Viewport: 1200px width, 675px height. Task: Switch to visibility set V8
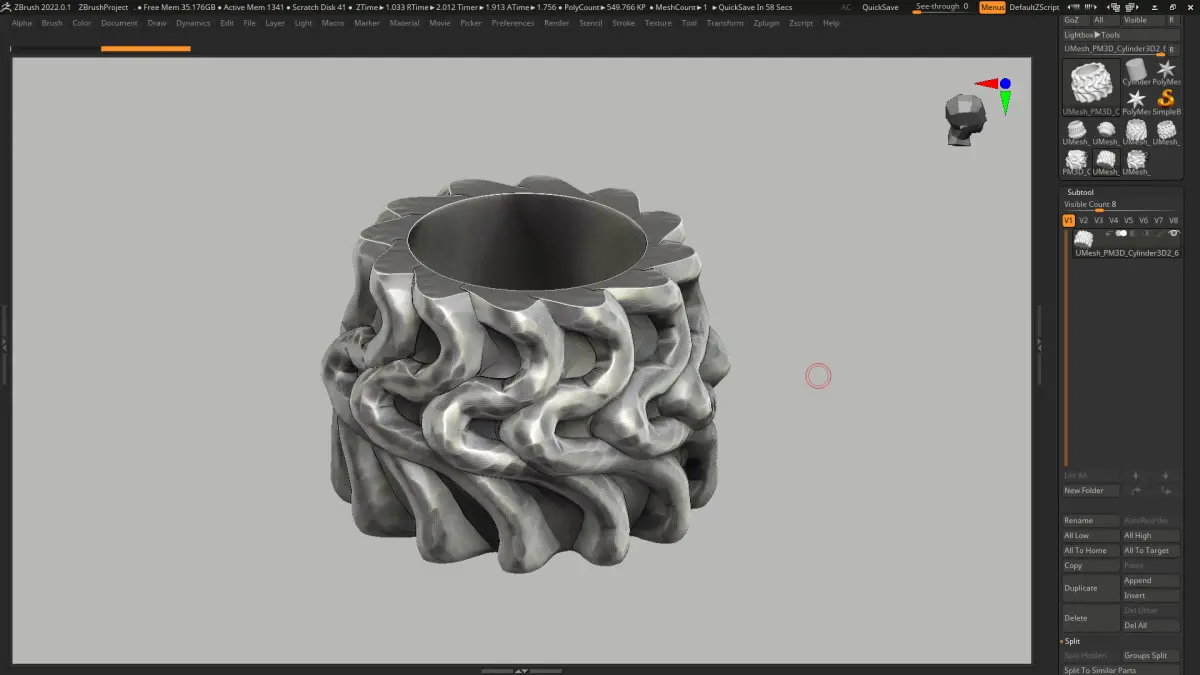coord(1173,220)
